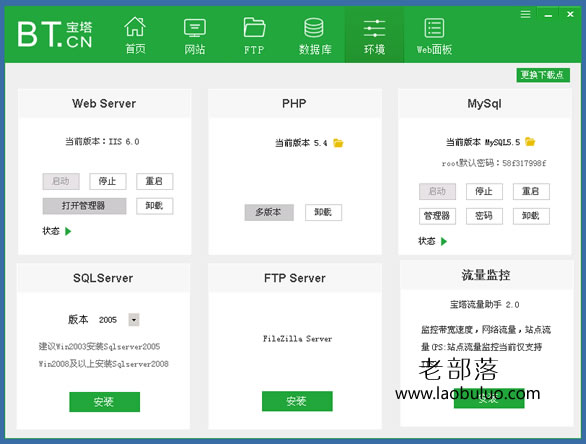Click Win2008及以上安装Sqlserver2008 hint text
The height and width of the screenshot is (444, 586).
coord(104,364)
